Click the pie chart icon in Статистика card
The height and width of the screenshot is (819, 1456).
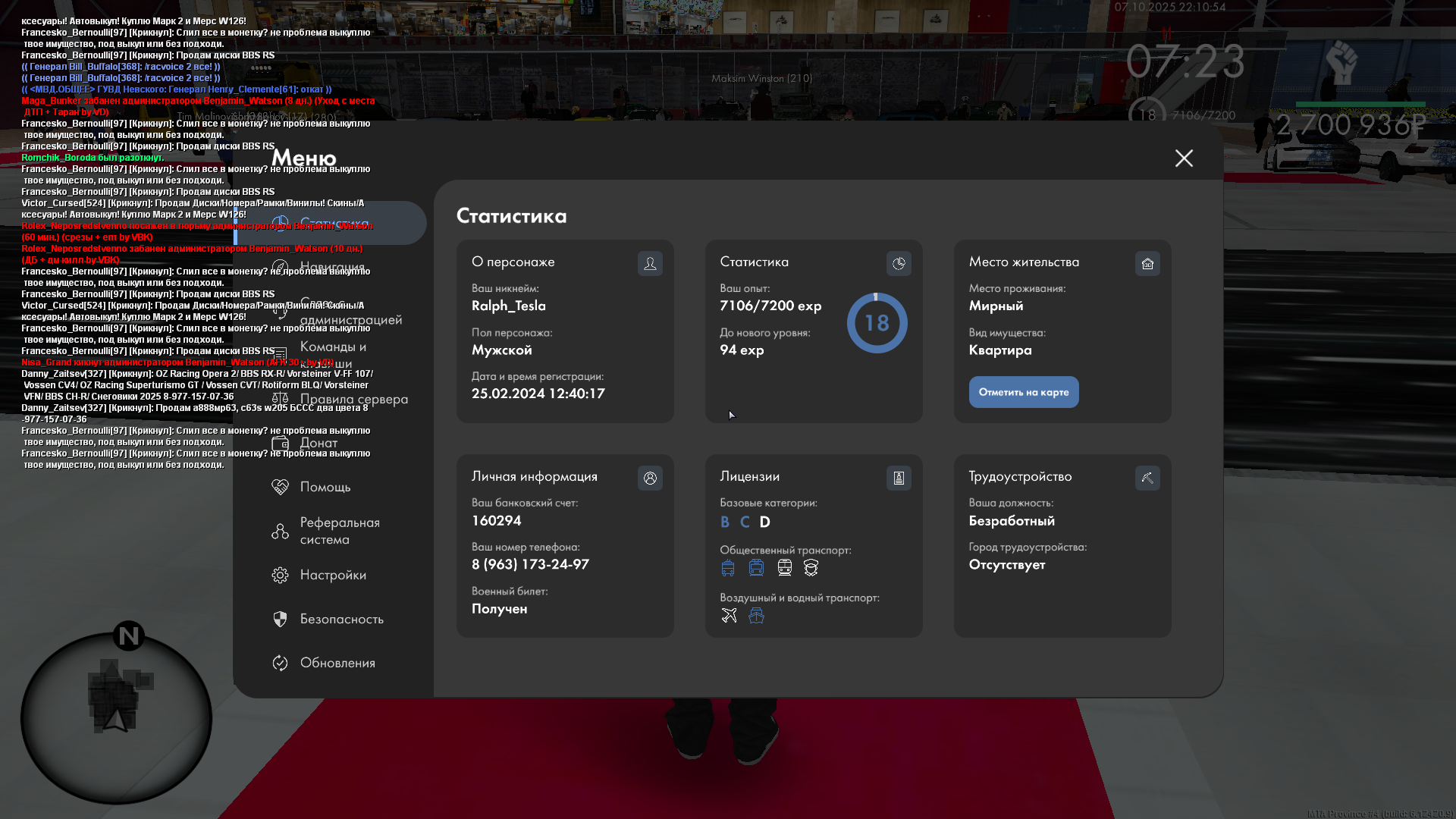[899, 263]
